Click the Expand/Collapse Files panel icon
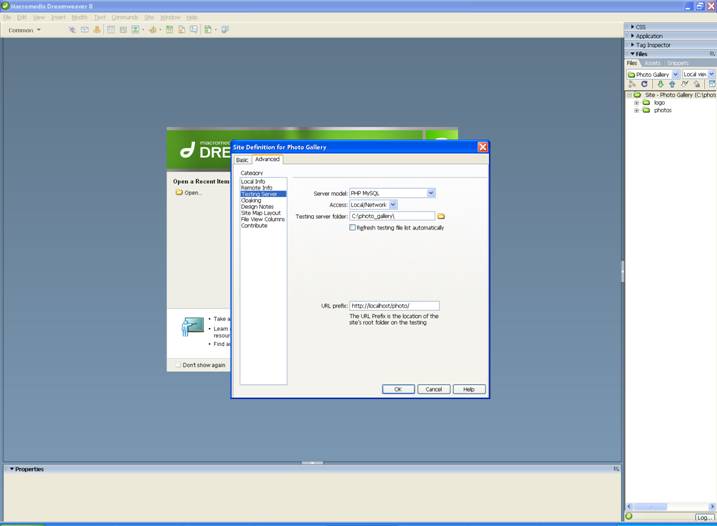The height and width of the screenshot is (526, 717). [712, 84]
